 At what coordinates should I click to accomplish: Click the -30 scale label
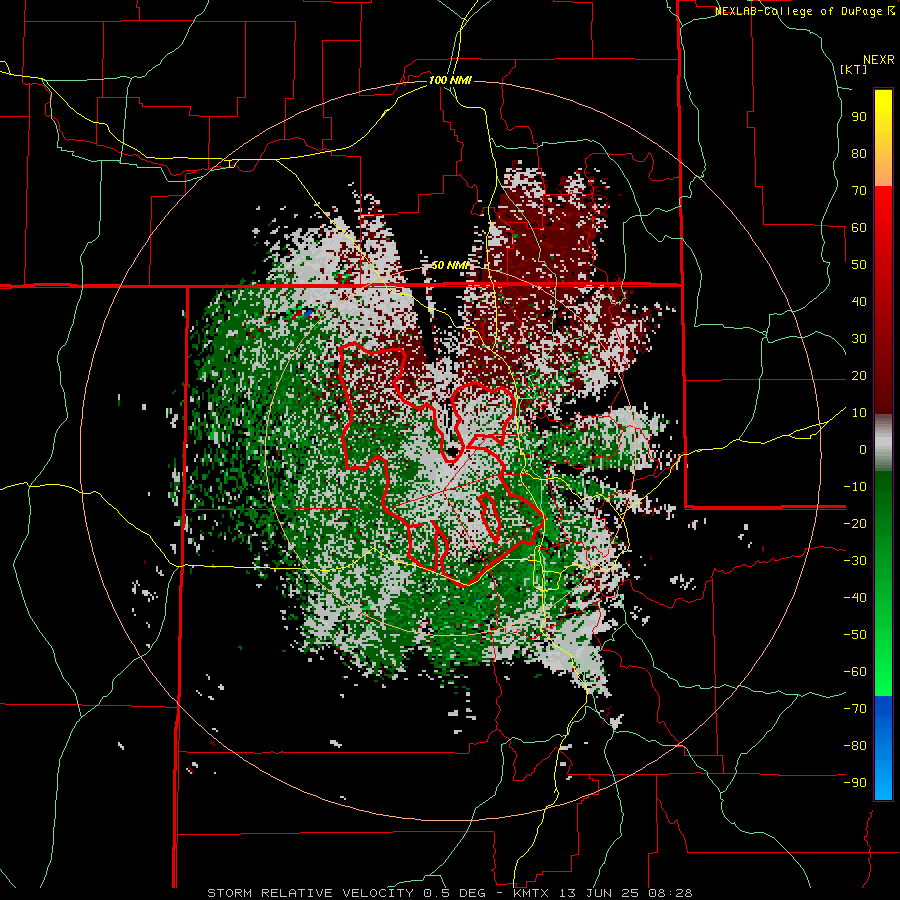855,561
